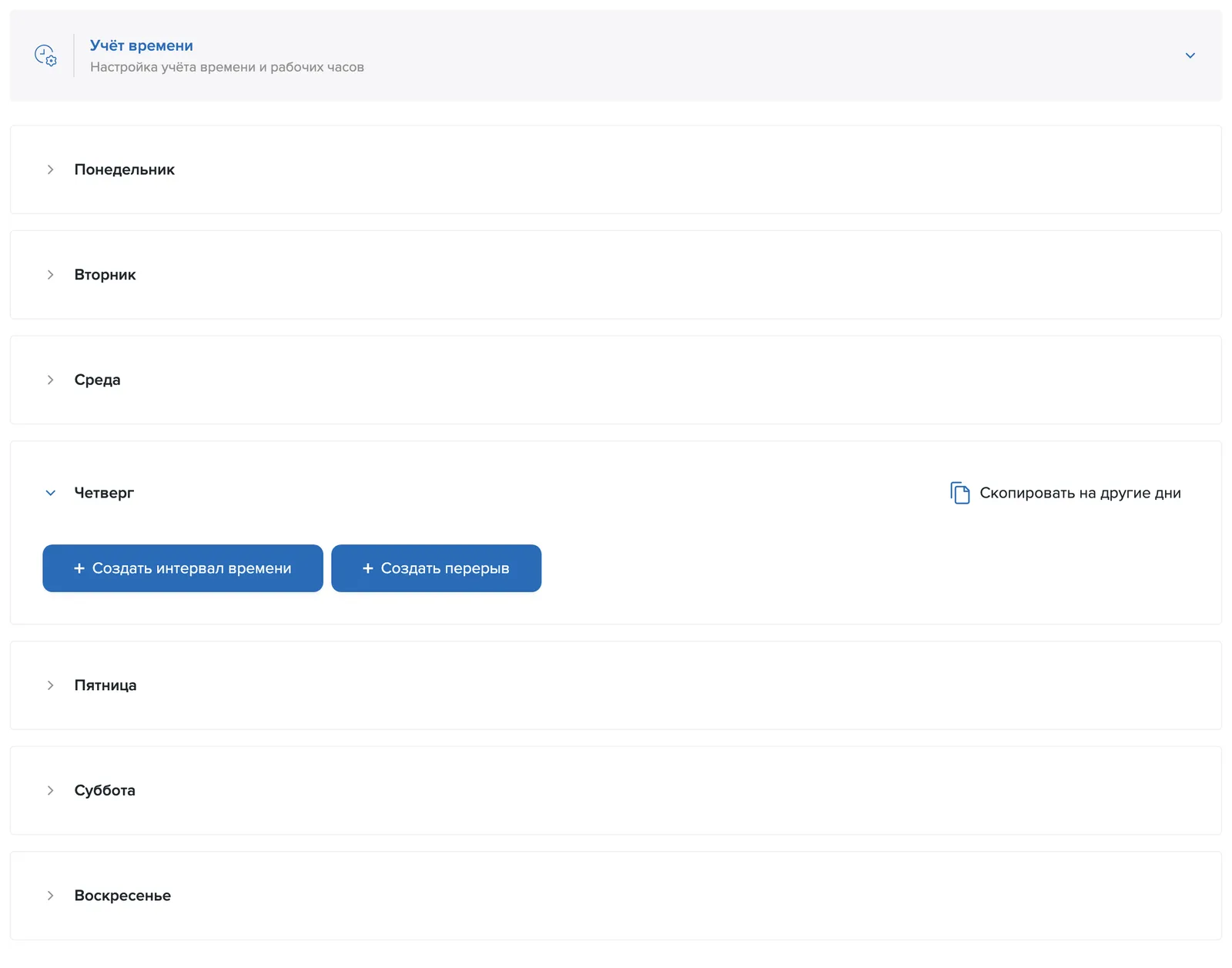Click the clock settings icon in header
The height and width of the screenshot is (968, 1232).
point(45,55)
